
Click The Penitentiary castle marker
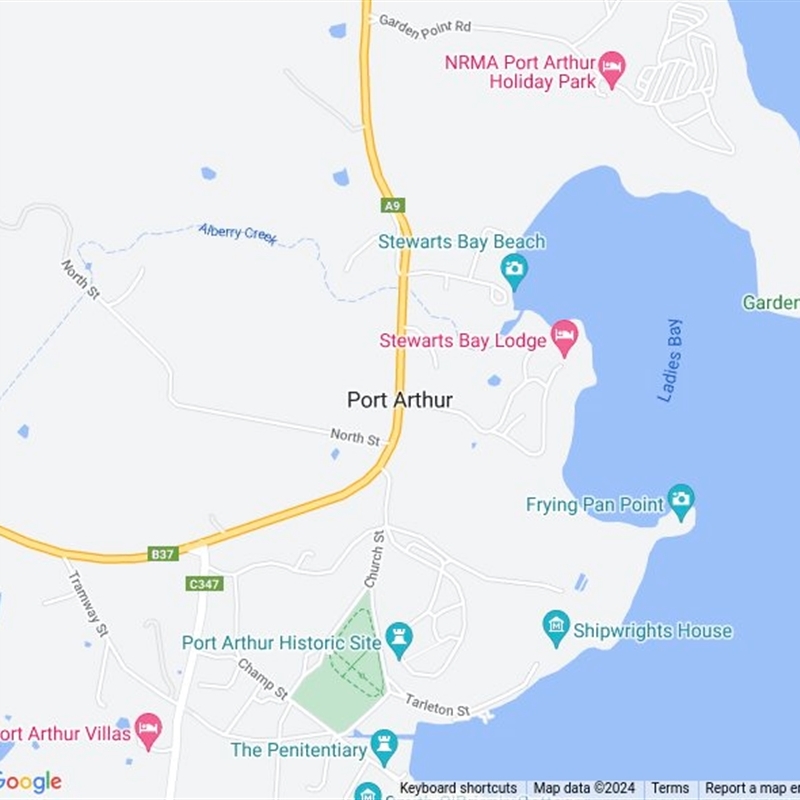tap(384, 747)
